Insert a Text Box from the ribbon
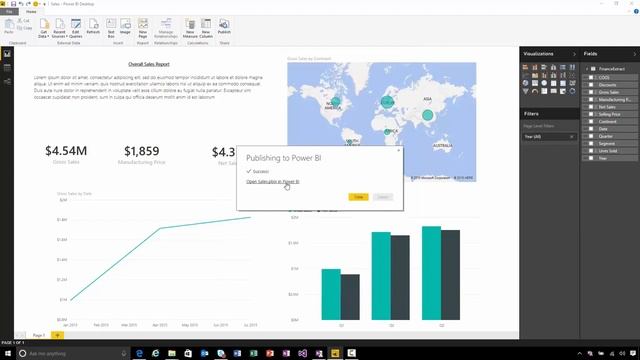640x360 pixels. 111,28
